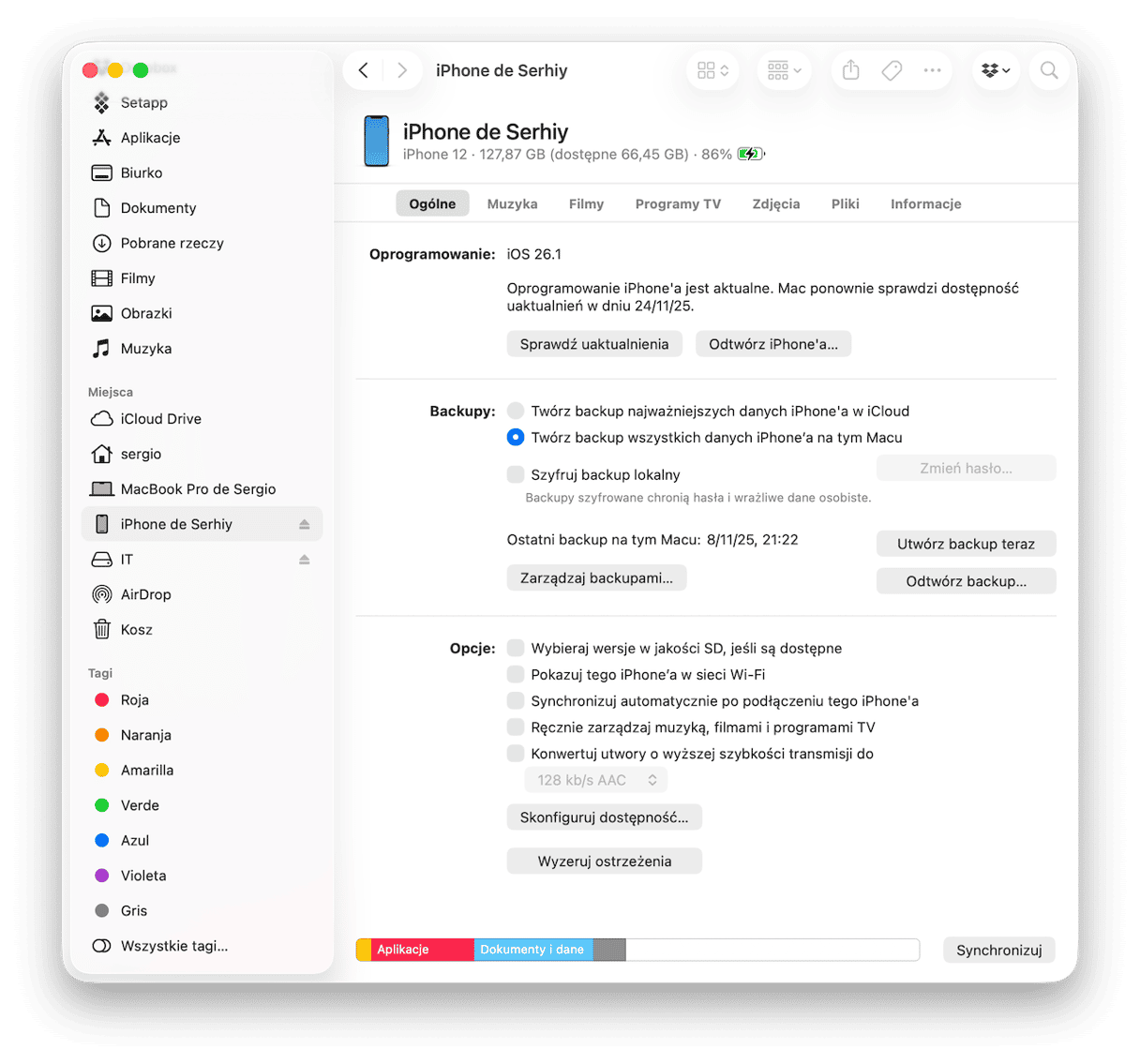Switch to the Muzyka tab
Viewport: 1140px width, 1064px height.
pos(512,203)
